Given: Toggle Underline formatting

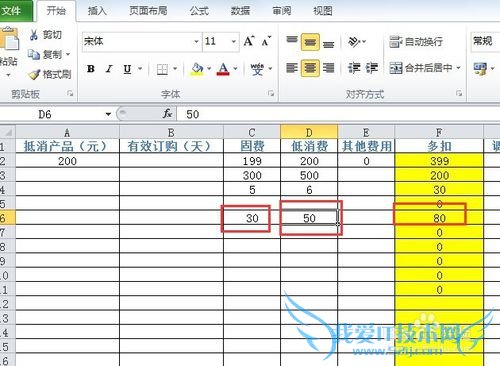Looking at the screenshot, I should pos(127,69).
